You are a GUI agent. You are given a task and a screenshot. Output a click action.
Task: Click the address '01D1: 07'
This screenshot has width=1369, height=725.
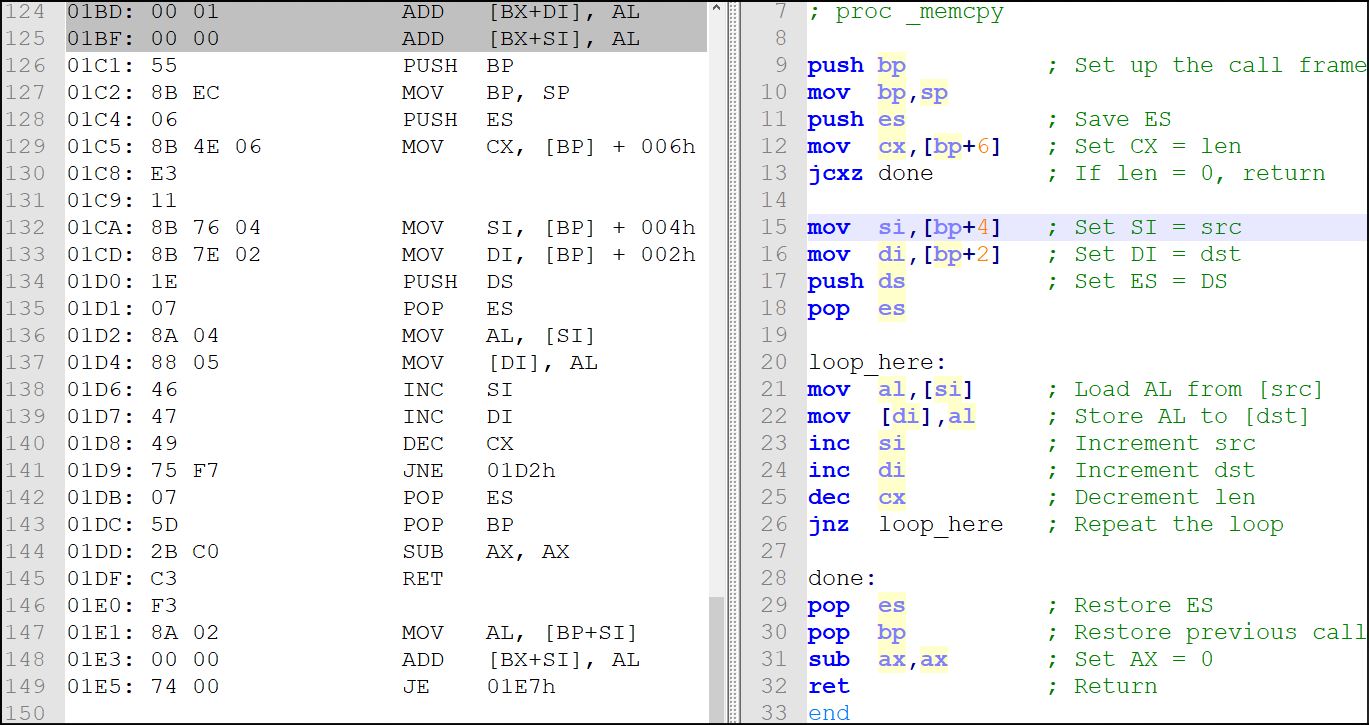click(x=122, y=310)
